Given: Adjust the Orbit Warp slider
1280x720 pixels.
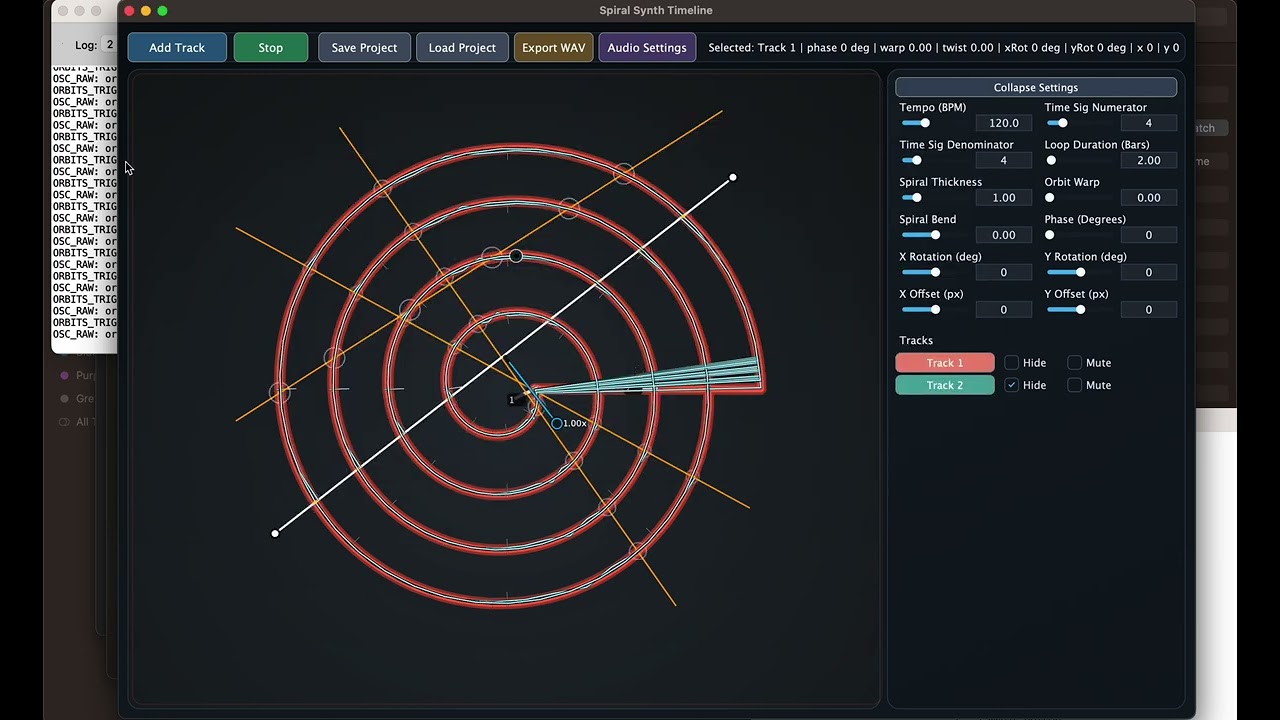Looking at the screenshot, I should (1079, 198).
